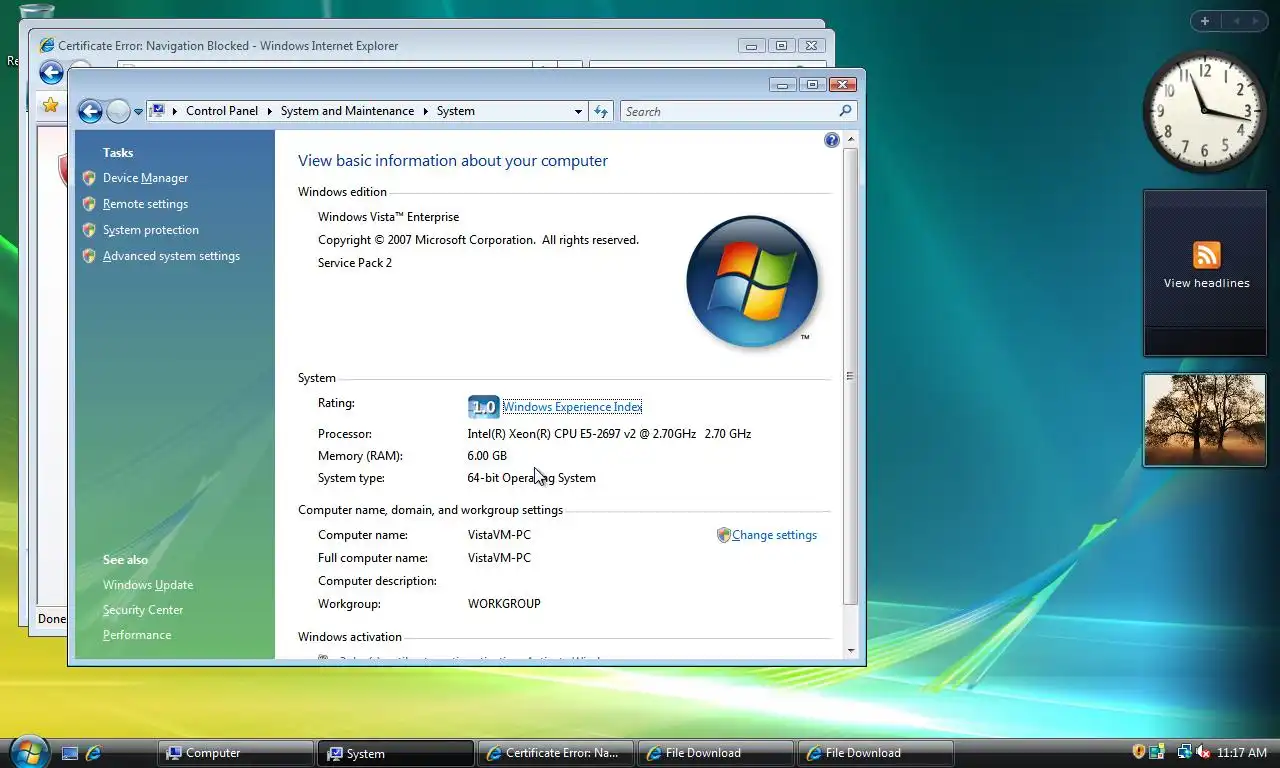Click the Windows Vista logo image

pos(752,282)
